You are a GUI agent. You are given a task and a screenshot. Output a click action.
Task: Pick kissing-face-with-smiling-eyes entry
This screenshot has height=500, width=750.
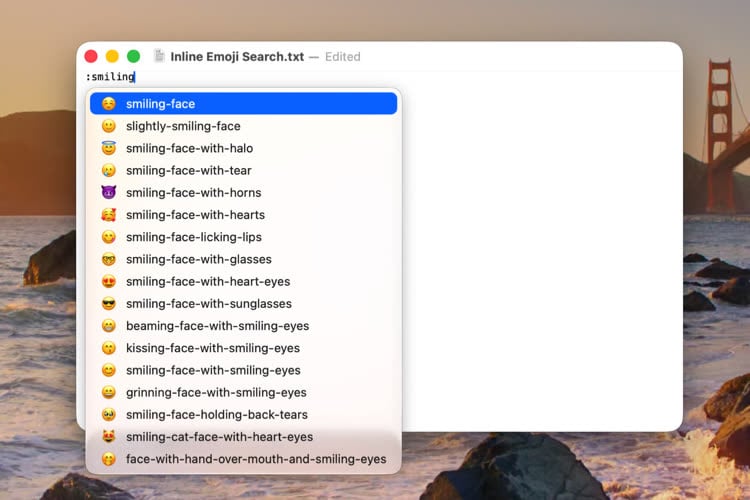click(x=243, y=348)
